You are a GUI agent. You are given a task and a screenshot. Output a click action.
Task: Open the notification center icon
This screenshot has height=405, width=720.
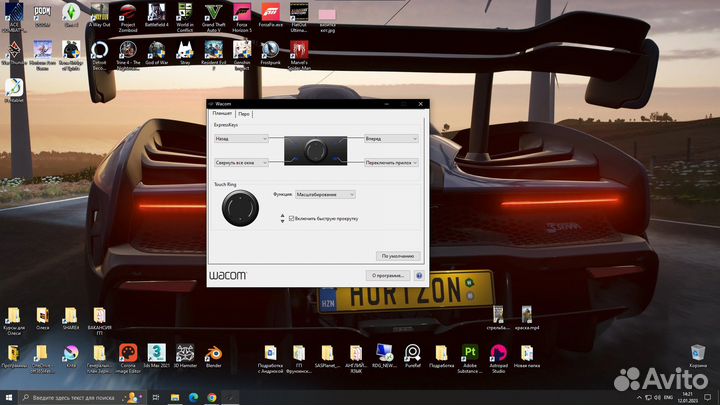pyautogui.click(x=707, y=398)
